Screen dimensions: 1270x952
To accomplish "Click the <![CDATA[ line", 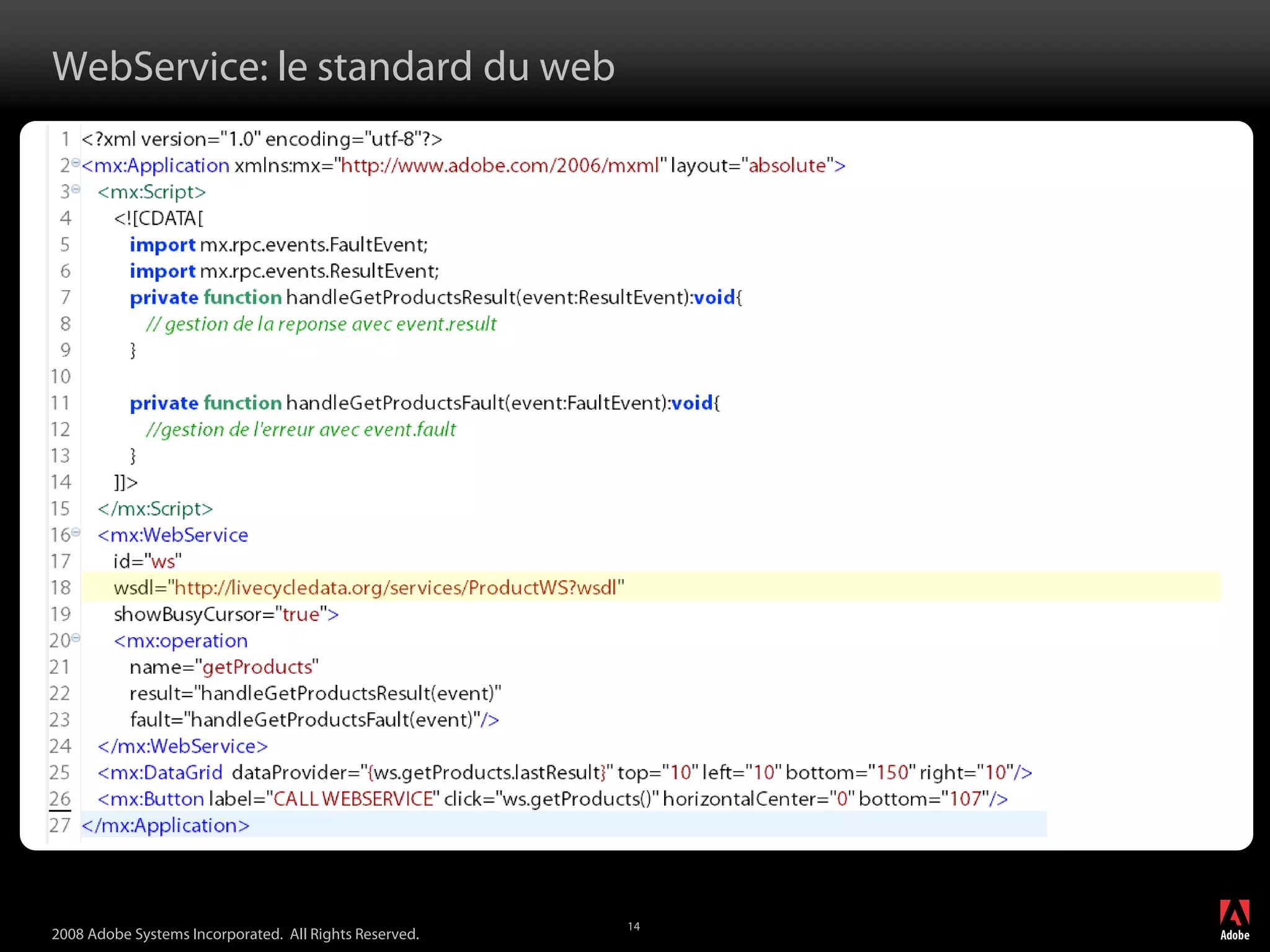I will coord(159,218).
